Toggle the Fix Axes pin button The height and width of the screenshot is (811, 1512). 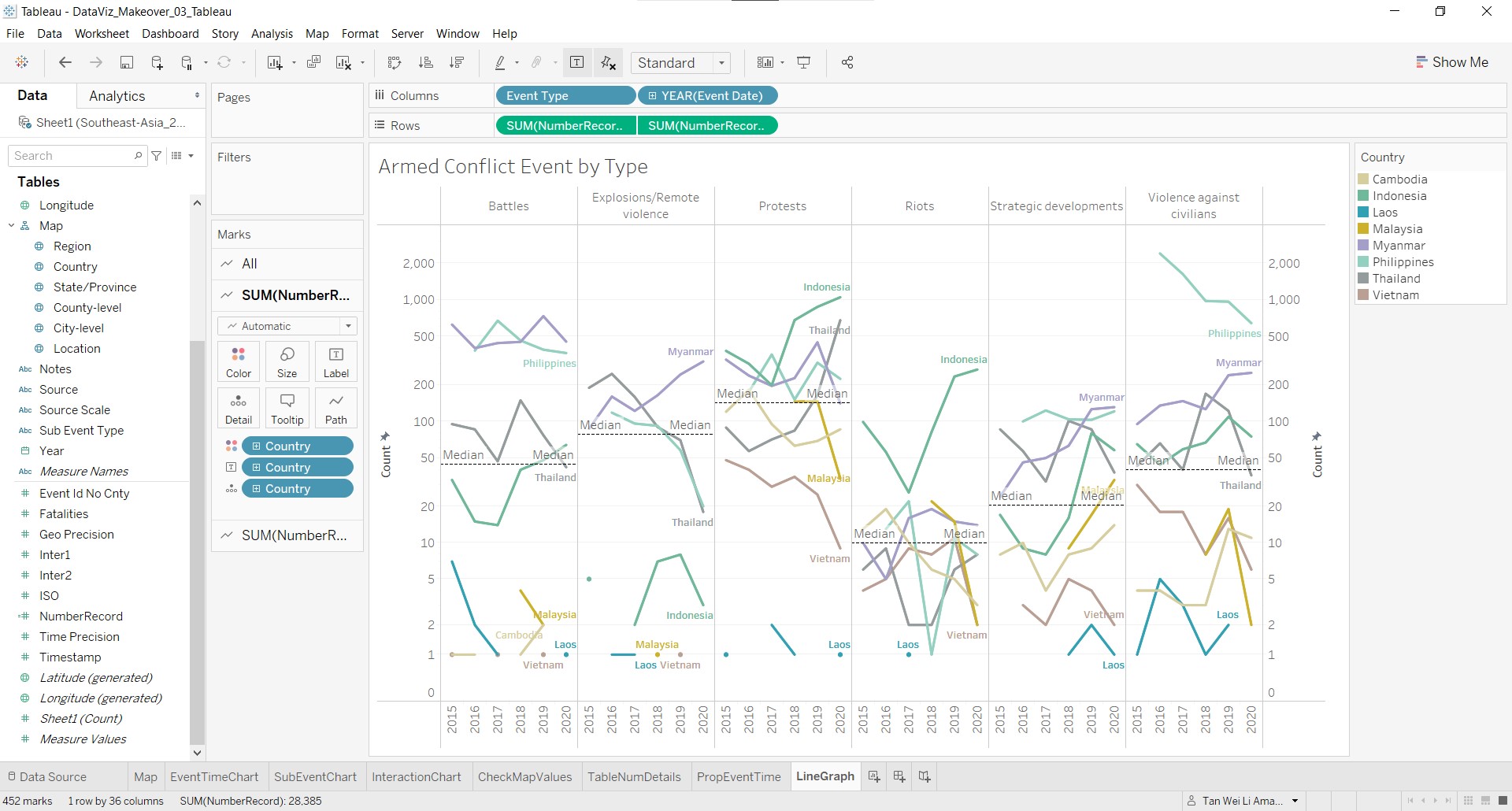coord(609,63)
